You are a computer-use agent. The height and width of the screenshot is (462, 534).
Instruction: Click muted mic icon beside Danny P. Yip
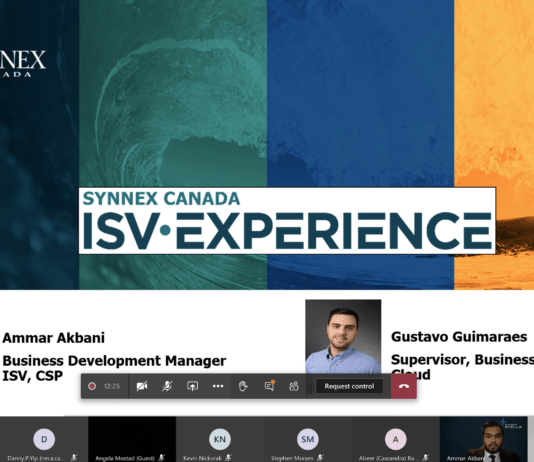pos(74,458)
